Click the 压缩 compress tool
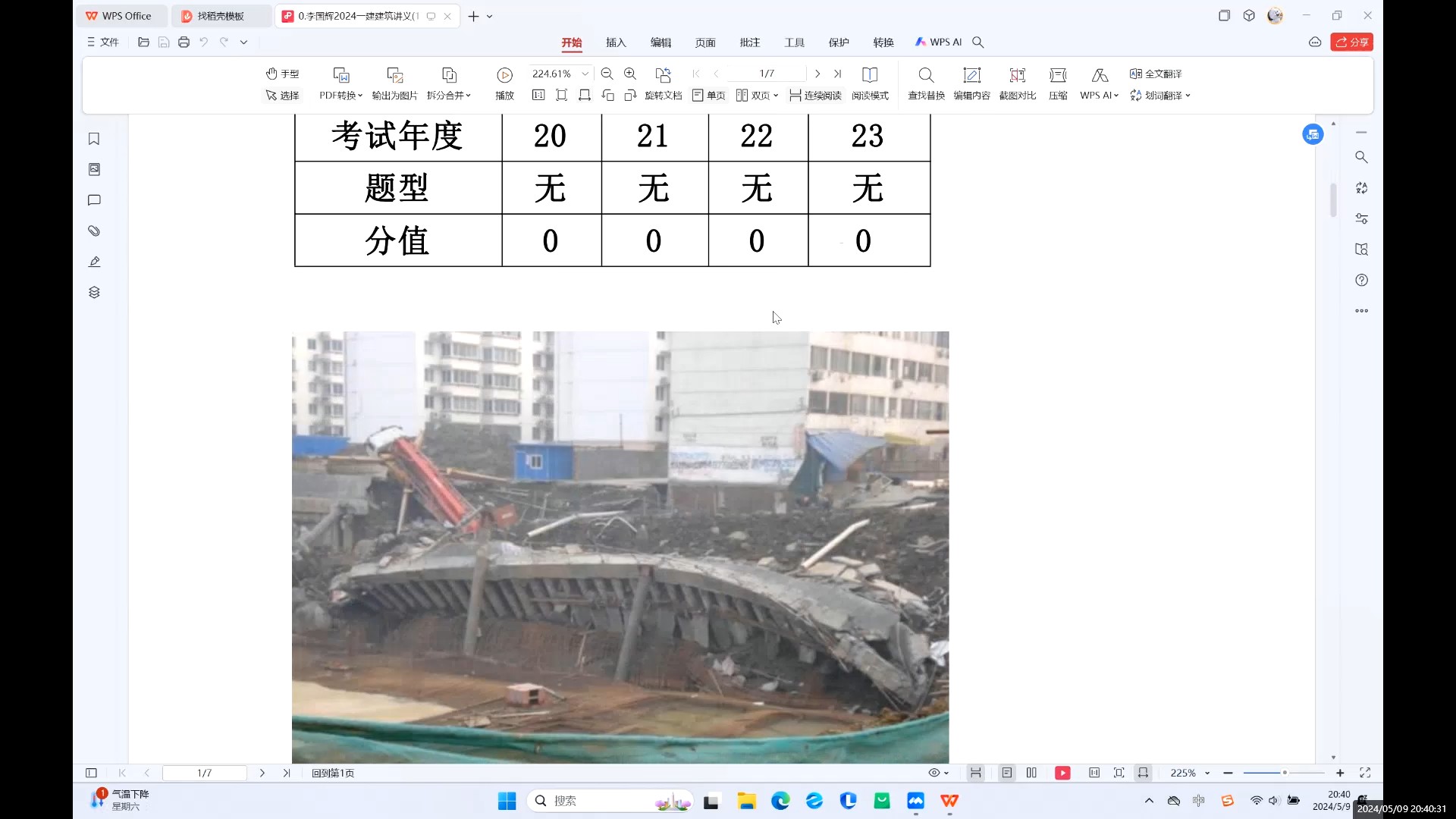The height and width of the screenshot is (819, 1456). [1058, 83]
